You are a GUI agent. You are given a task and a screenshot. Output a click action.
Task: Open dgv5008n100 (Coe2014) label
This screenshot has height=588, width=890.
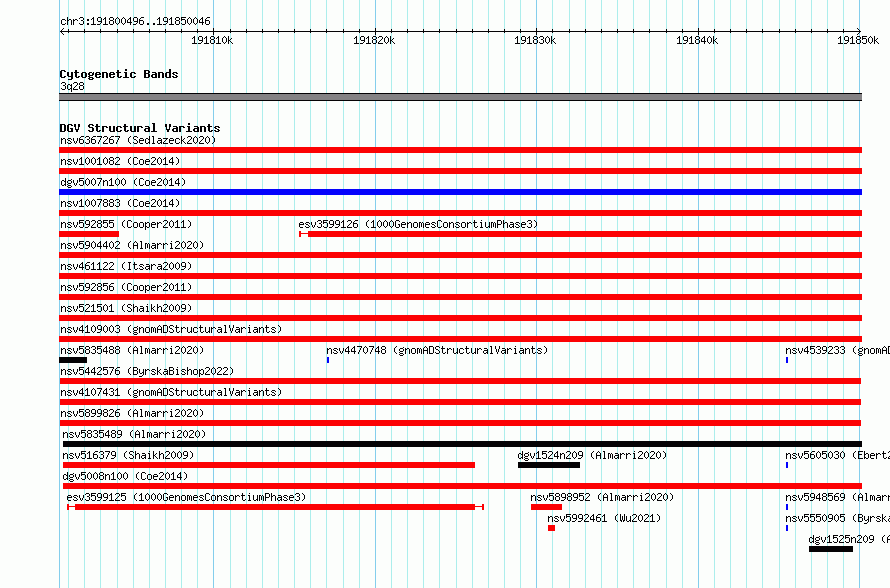(125, 476)
